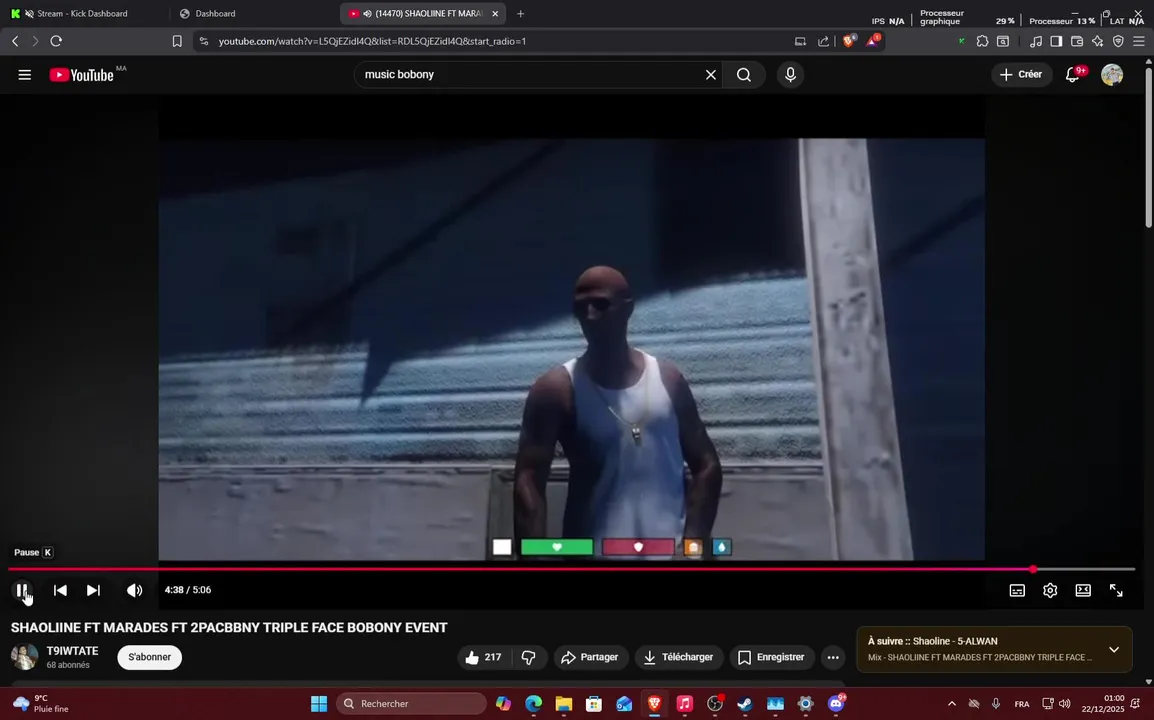Toggle the Brave sidebar panel

1056,41
